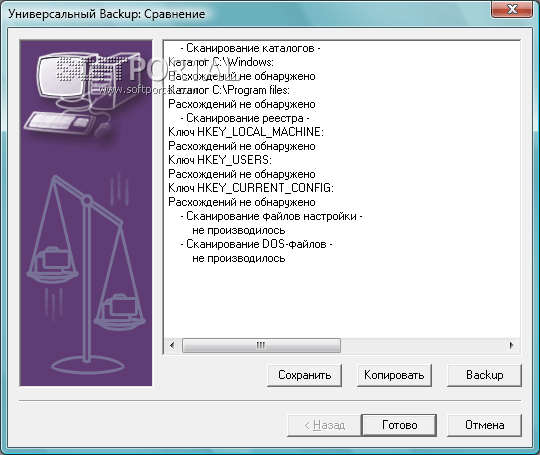Close the Универсальный Backup window
540x455 pixels.
(512, 9)
